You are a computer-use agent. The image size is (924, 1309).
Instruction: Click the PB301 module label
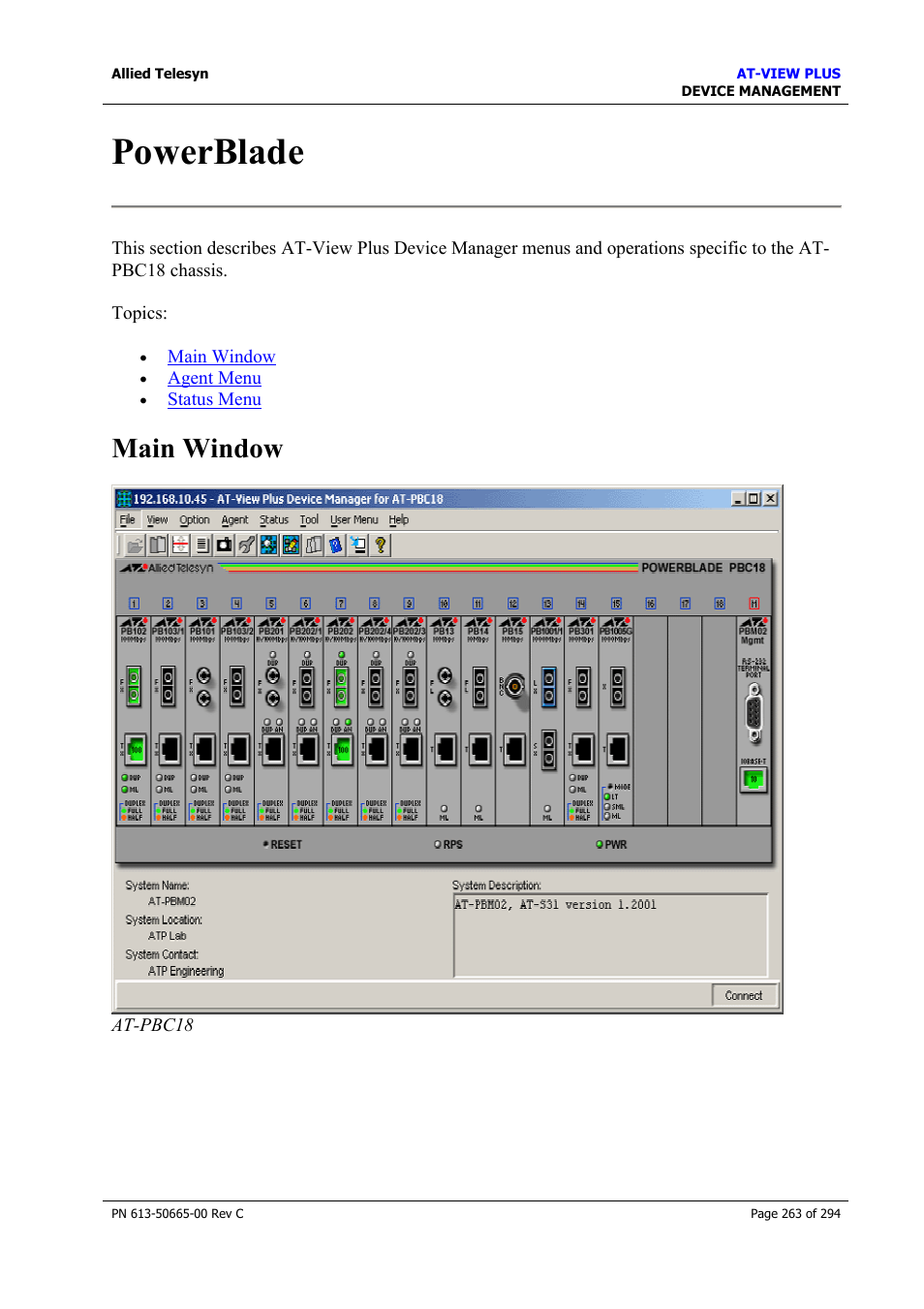pyautogui.click(x=581, y=631)
